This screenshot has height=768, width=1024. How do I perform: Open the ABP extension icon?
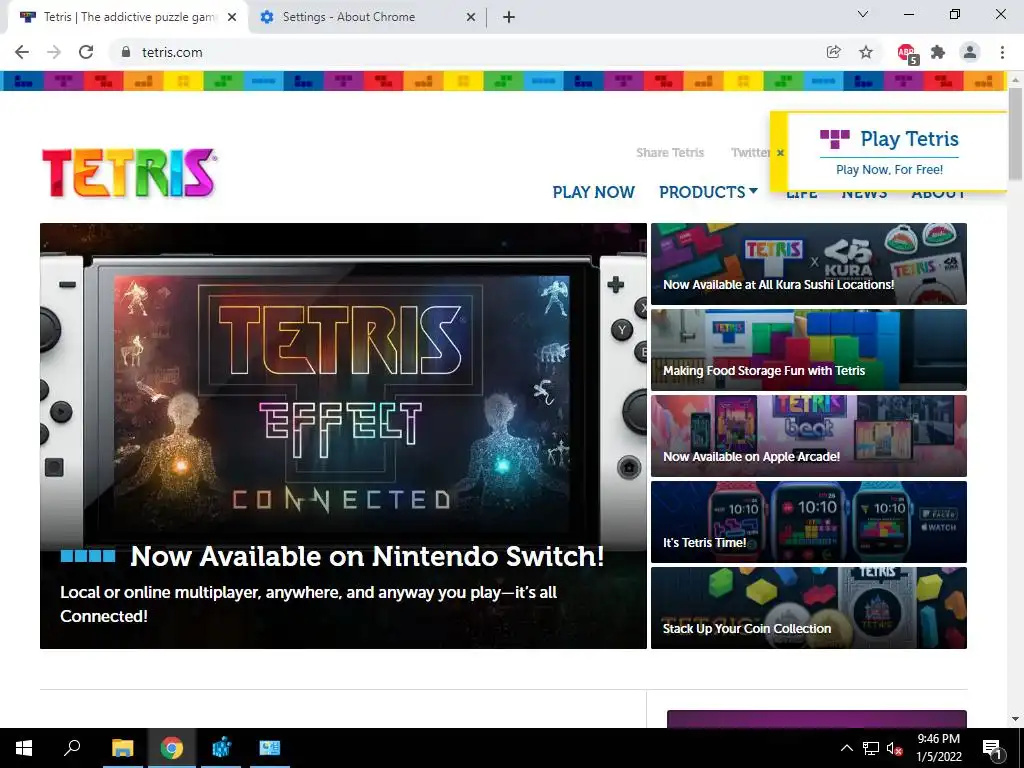point(907,53)
